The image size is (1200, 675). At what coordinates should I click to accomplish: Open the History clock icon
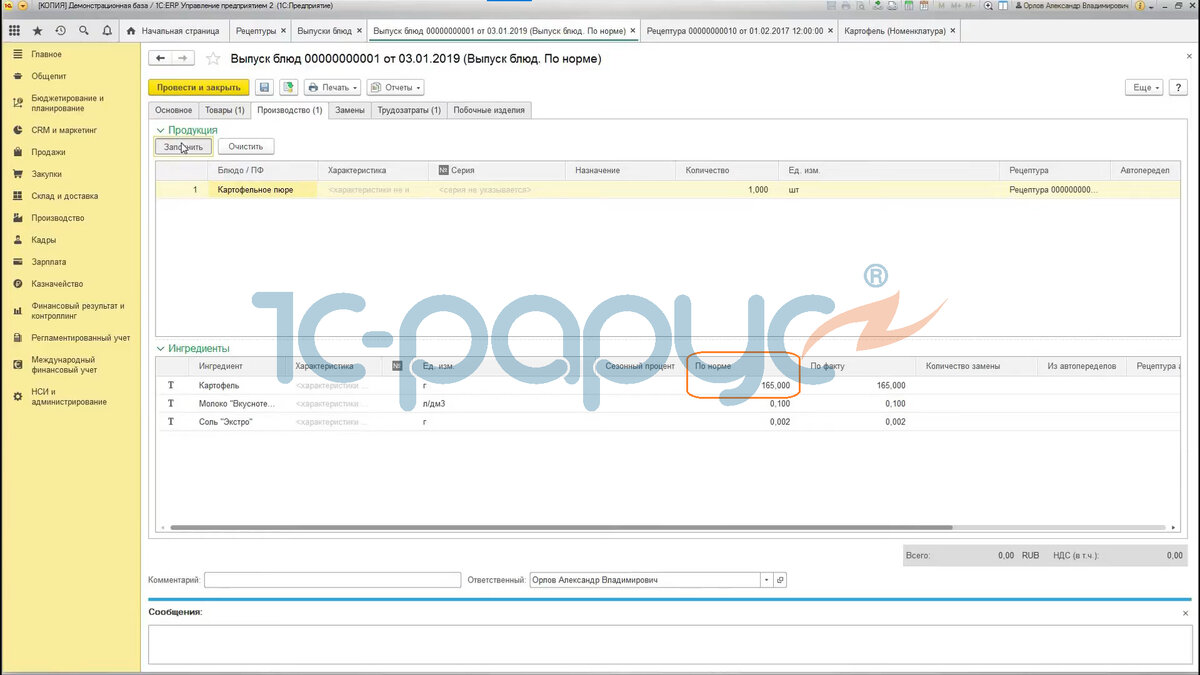61,31
